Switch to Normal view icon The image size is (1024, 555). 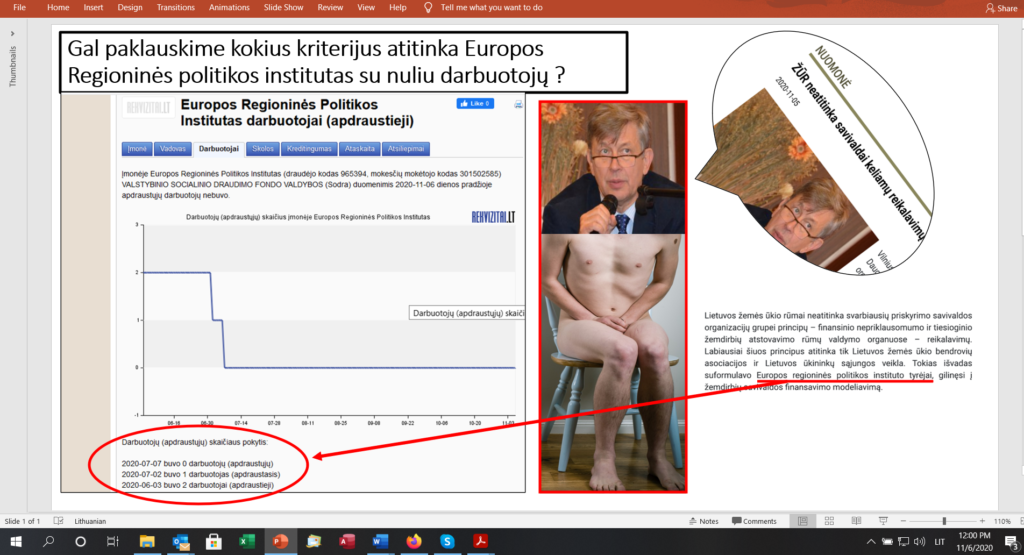click(x=803, y=521)
